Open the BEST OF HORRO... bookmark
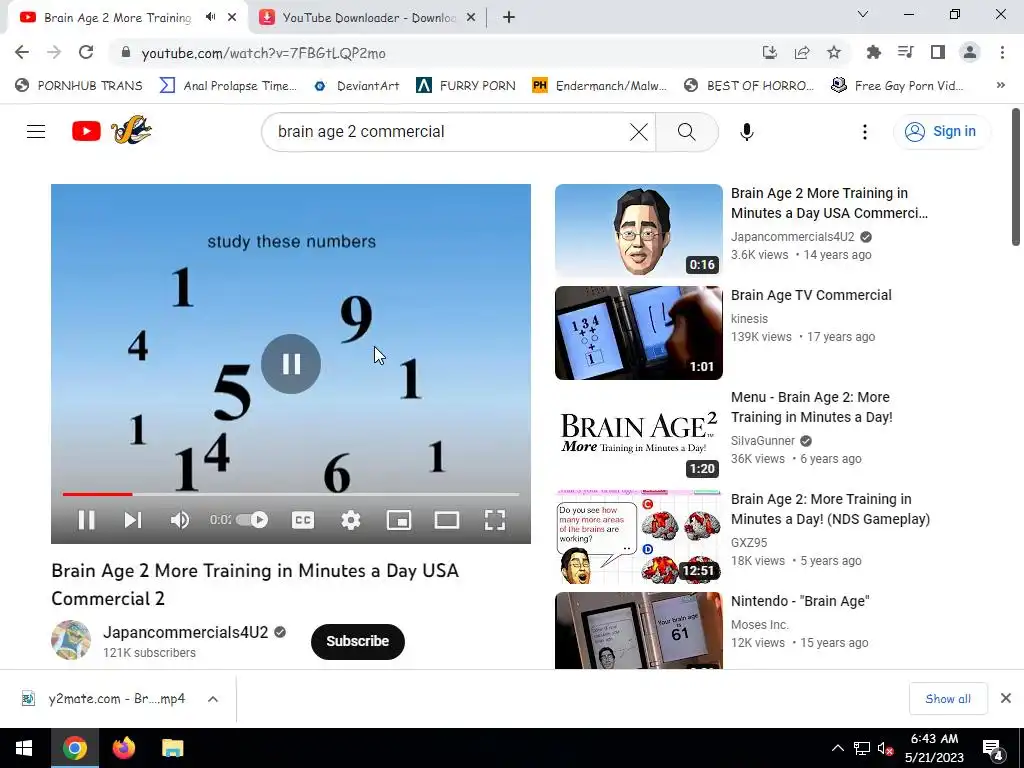This screenshot has width=1024, height=768. [750, 86]
